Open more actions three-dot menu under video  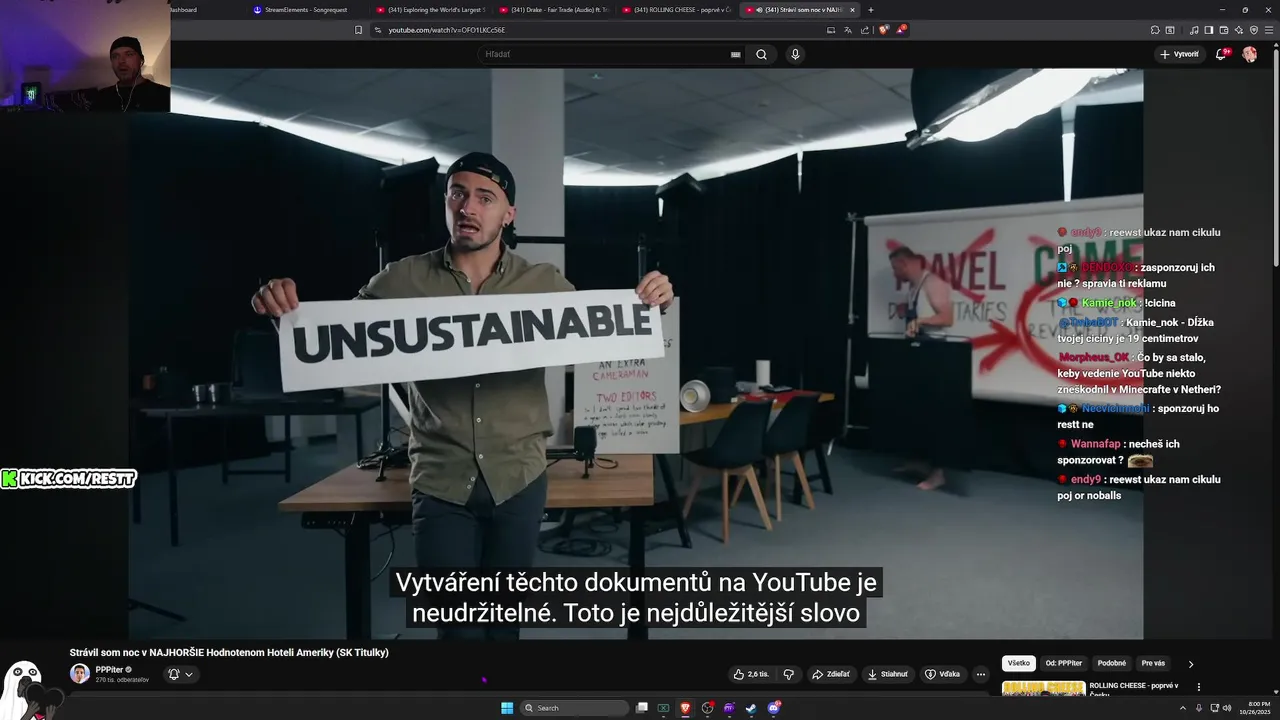(x=980, y=674)
